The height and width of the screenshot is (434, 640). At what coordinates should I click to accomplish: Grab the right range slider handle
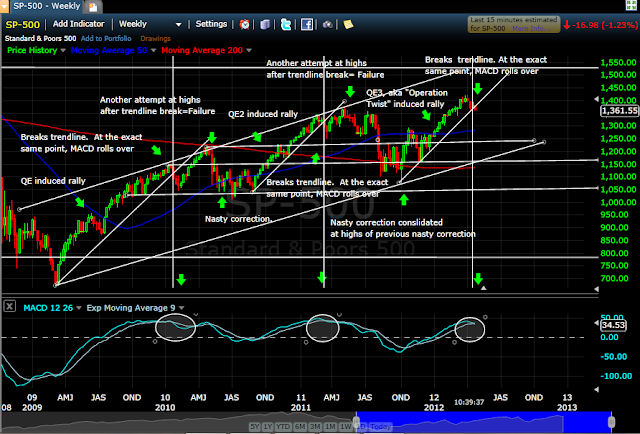611,421
